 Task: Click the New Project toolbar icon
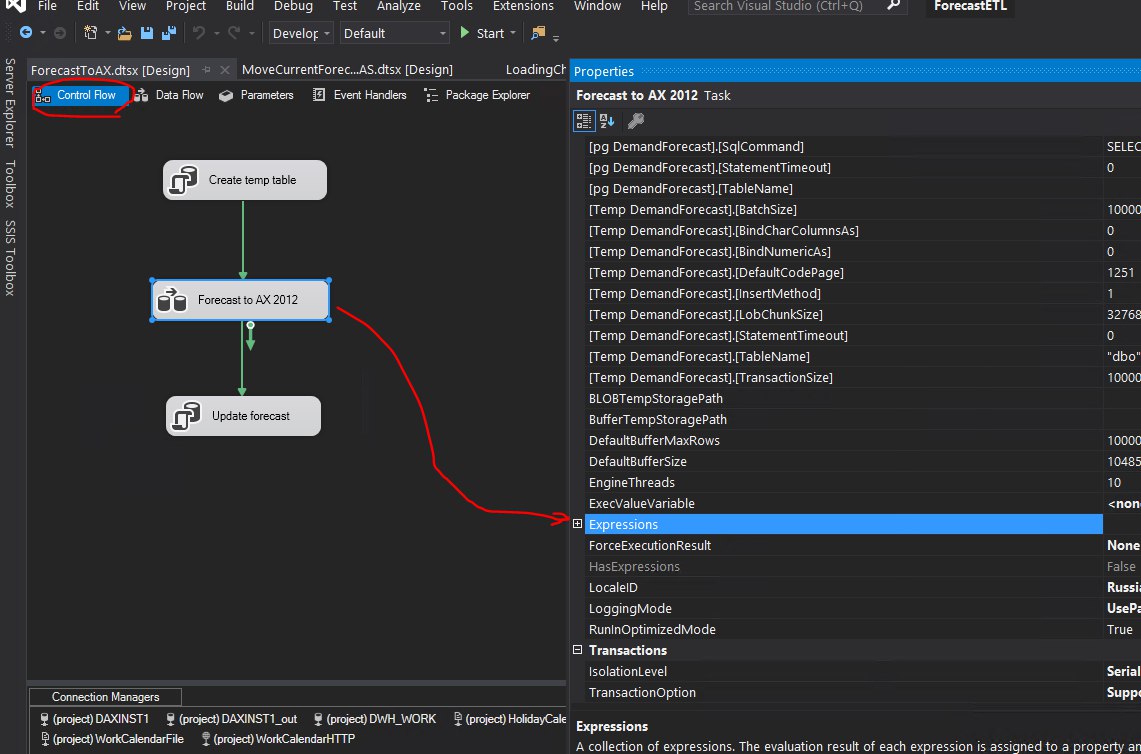(x=91, y=33)
